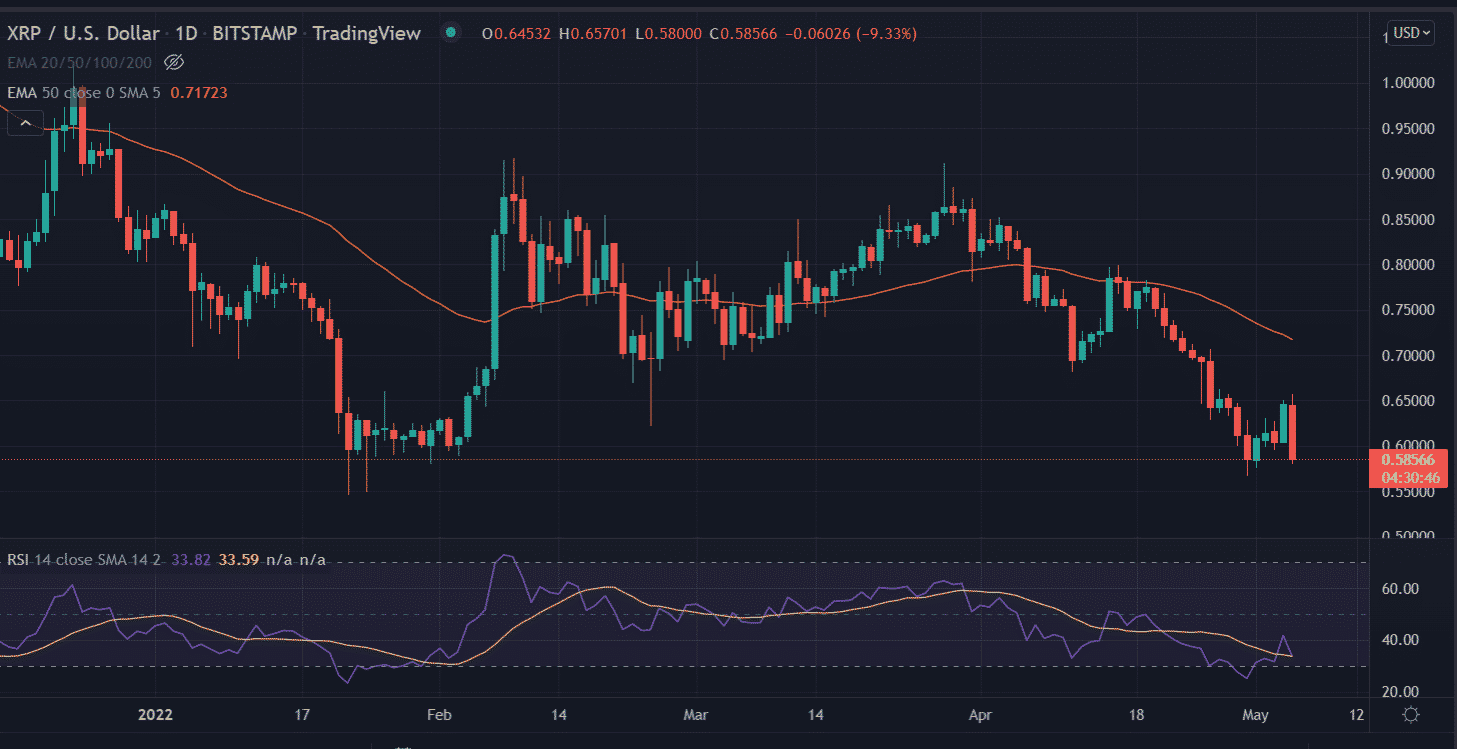Click the 2022 label on the time axis
The height and width of the screenshot is (749, 1457).
(156, 715)
